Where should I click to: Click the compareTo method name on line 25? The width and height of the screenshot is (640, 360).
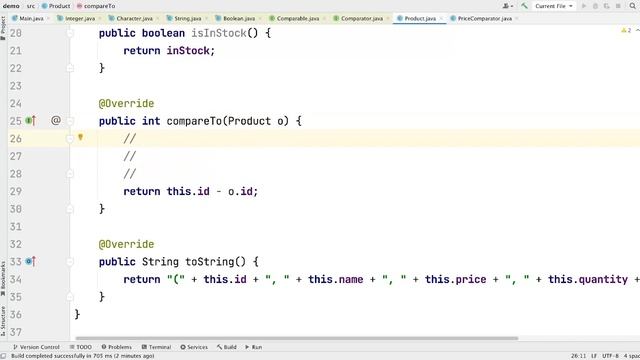[194, 121]
